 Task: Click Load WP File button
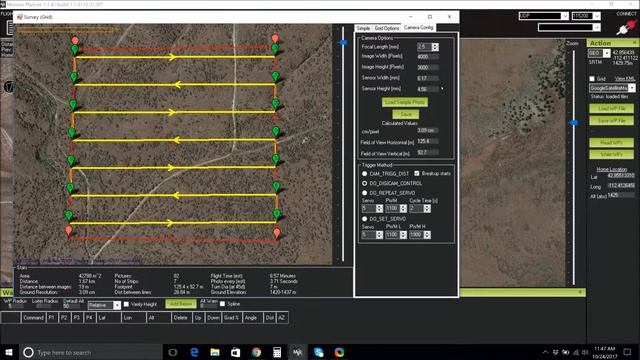[x=611, y=108]
